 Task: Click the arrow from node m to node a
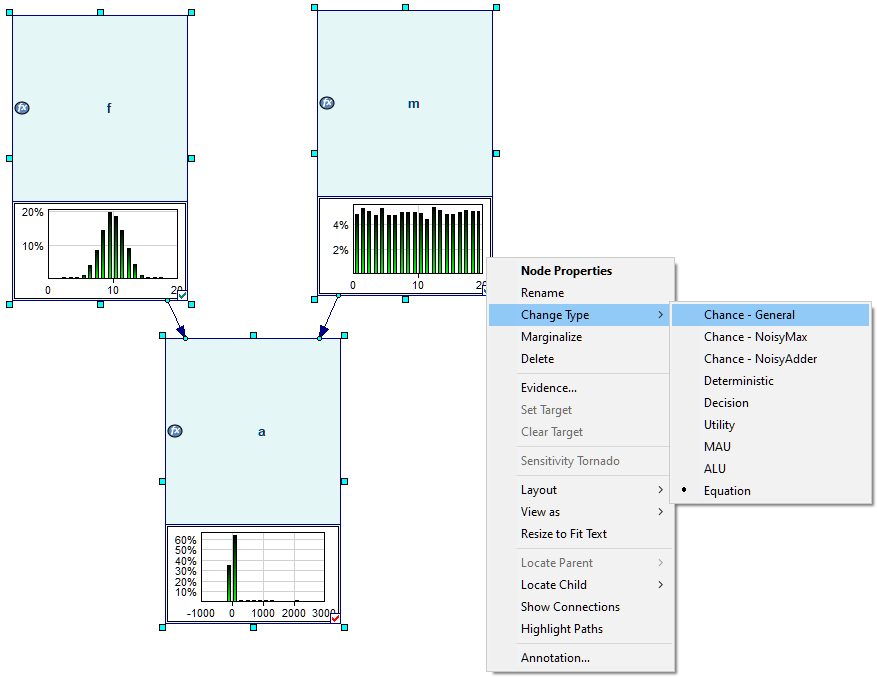(329, 316)
